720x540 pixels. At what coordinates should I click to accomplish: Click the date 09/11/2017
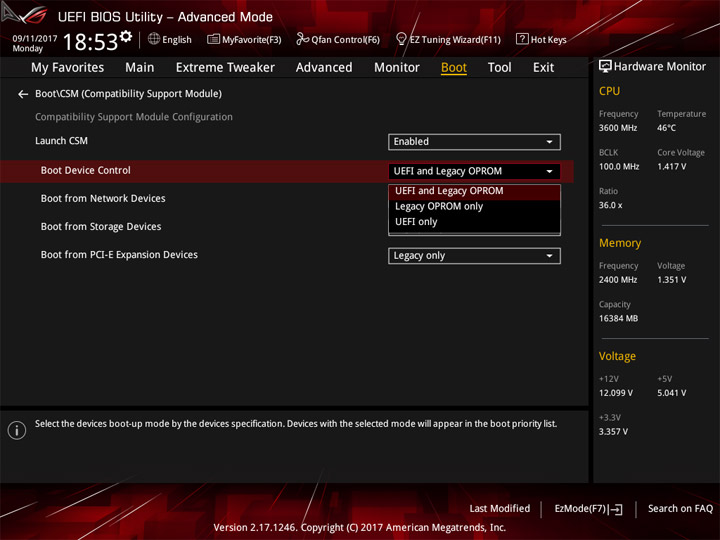coord(35,38)
